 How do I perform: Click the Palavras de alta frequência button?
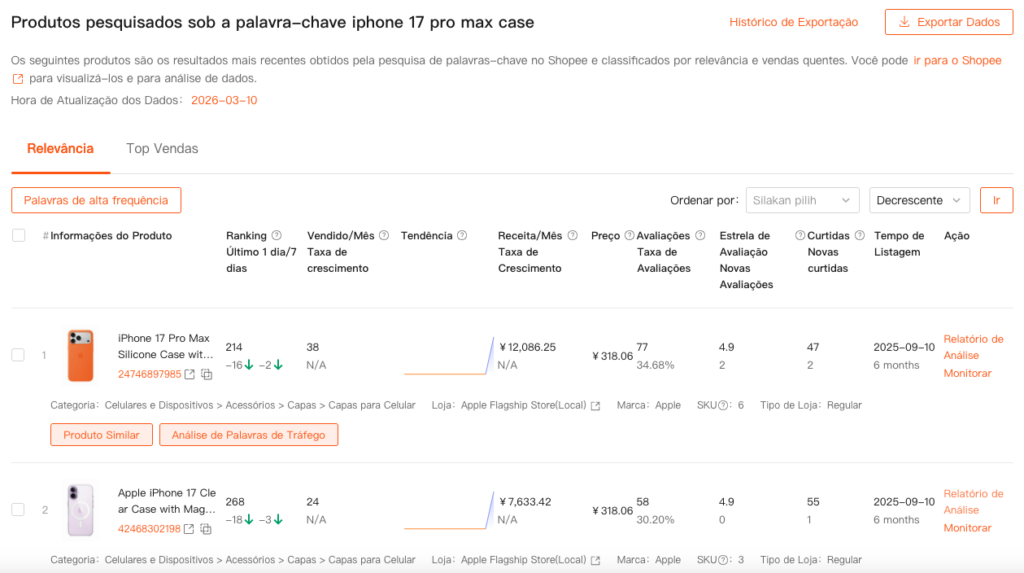pyautogui.click(x=96, y=200)
